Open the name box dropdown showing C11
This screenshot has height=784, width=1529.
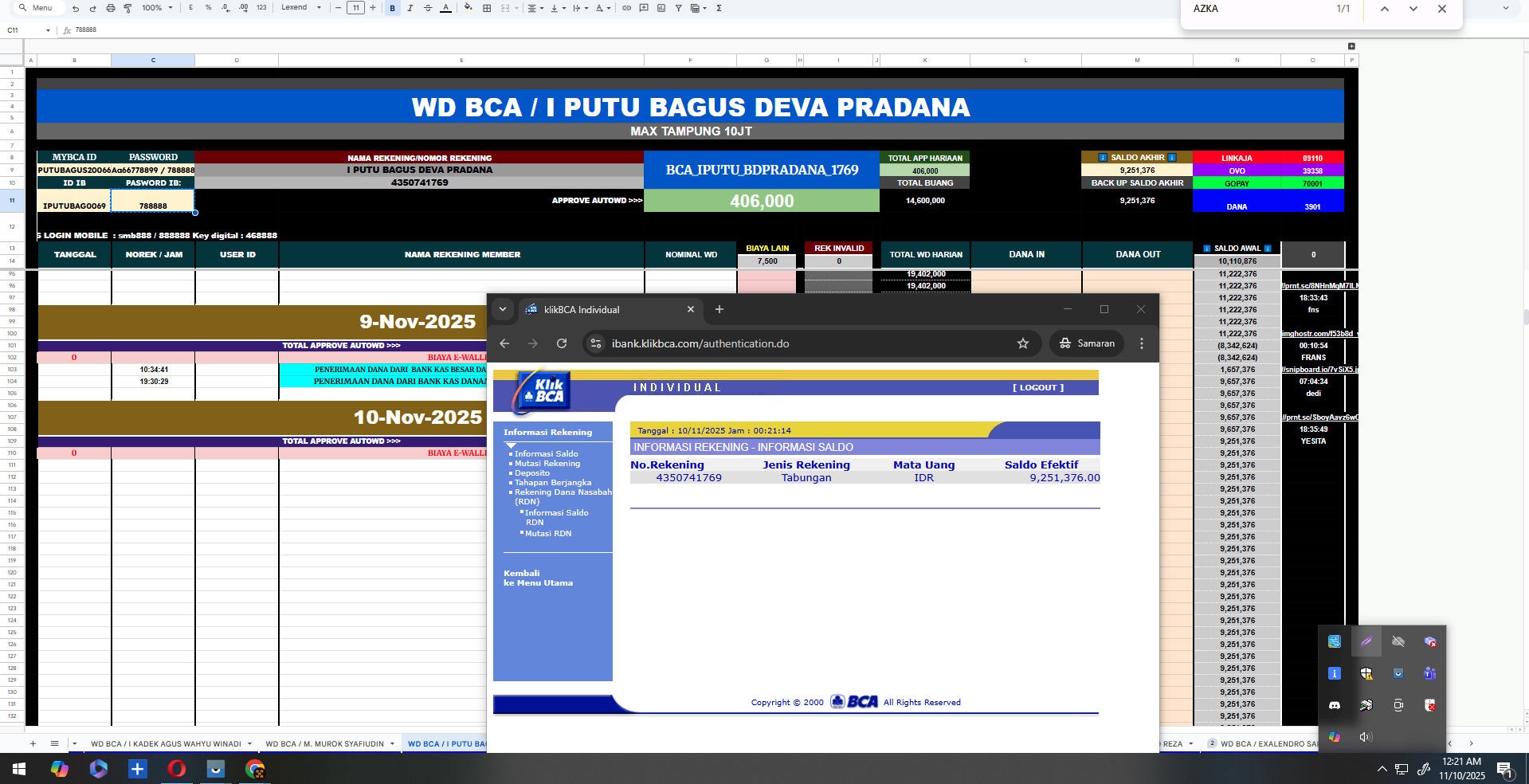coord(48,30)
